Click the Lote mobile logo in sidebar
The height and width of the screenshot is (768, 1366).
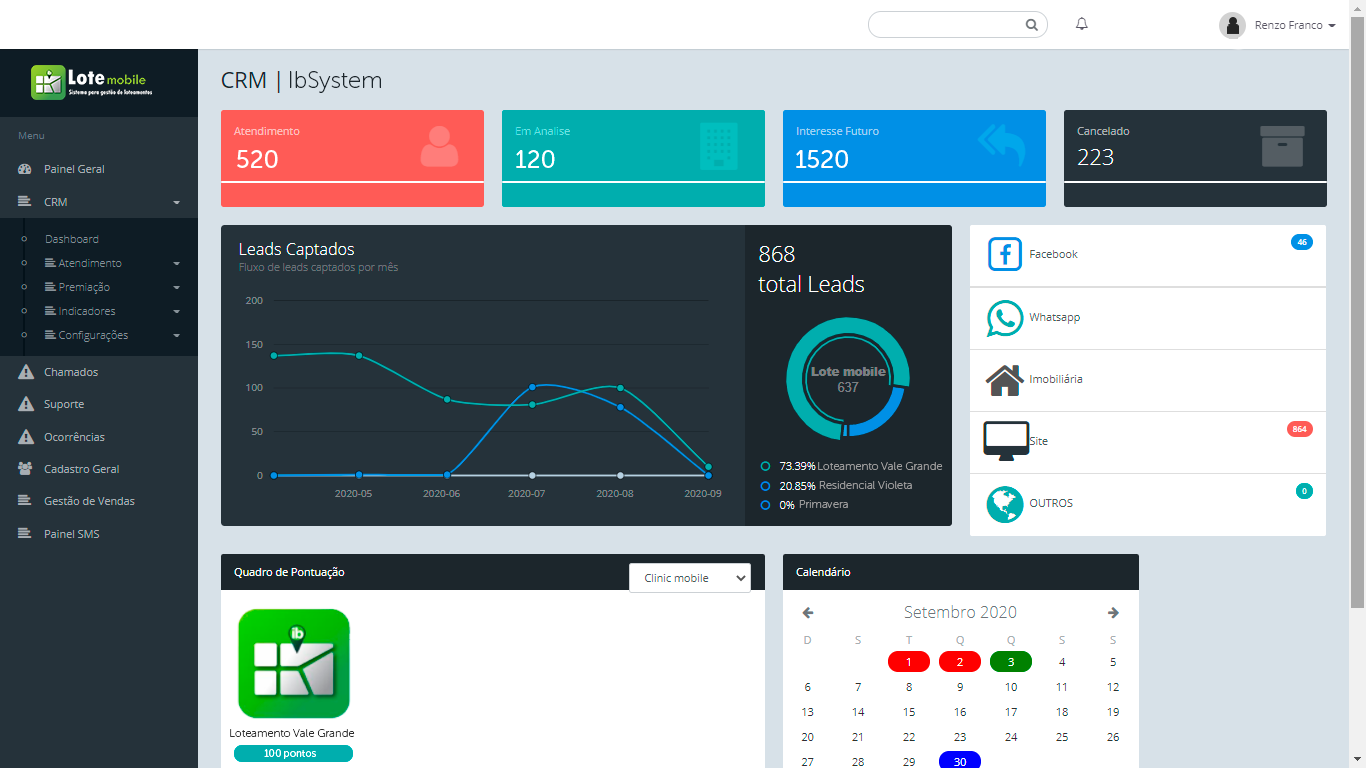89,81
